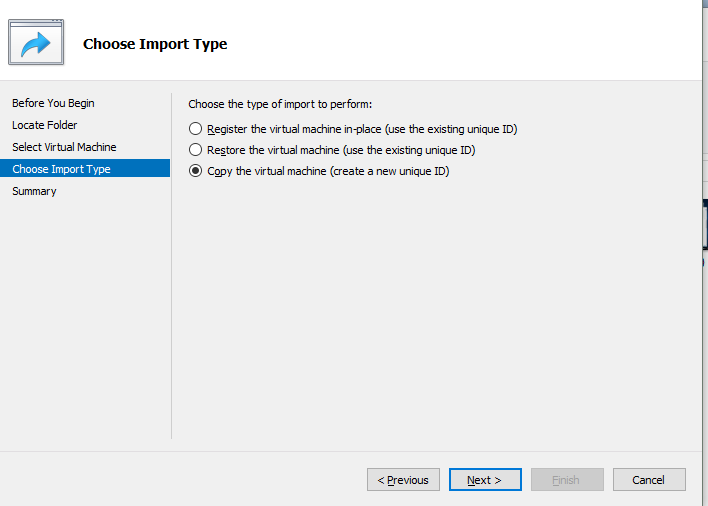
Task: Click the Choose Import Type header title
Action: tap(155, 44)
